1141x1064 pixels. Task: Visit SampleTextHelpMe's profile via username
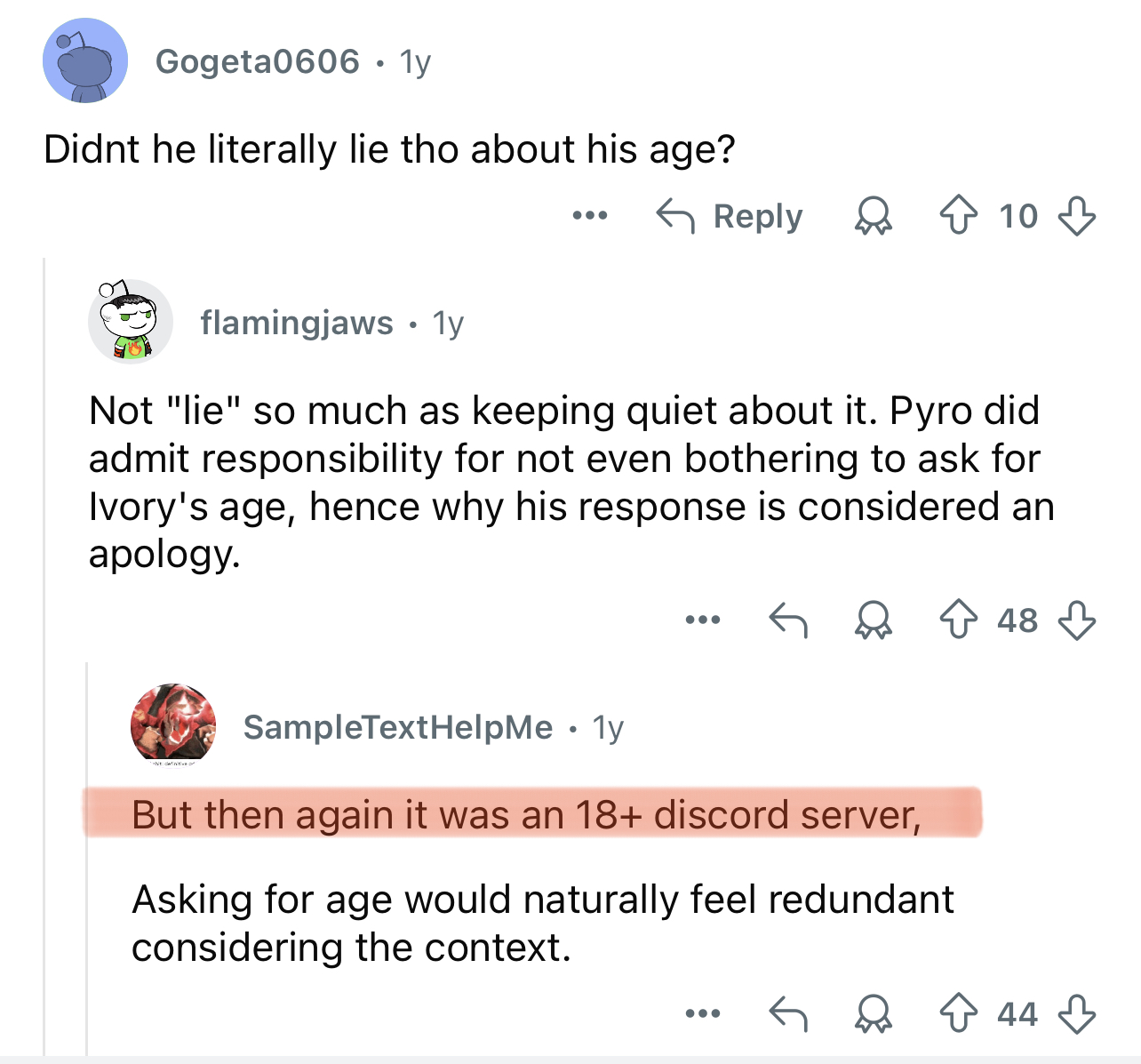point(398,727)
